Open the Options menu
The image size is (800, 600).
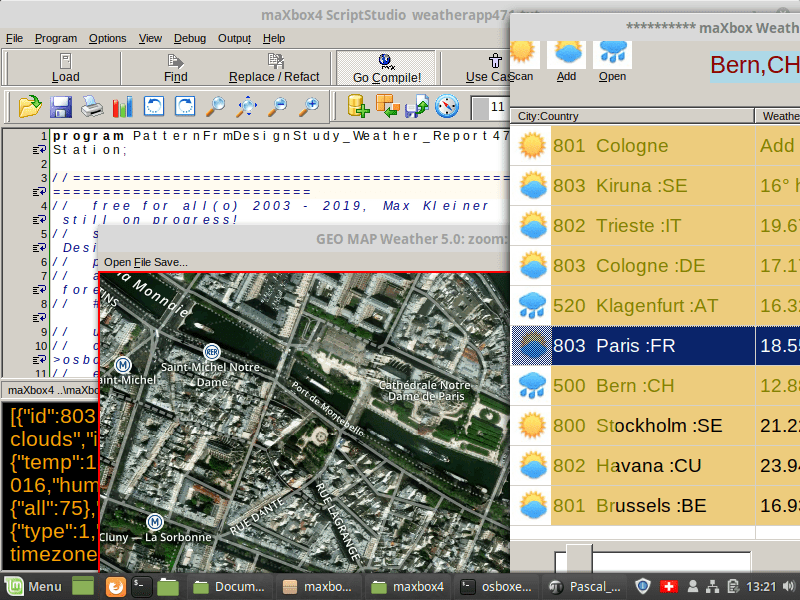click(x=107, y=38)
